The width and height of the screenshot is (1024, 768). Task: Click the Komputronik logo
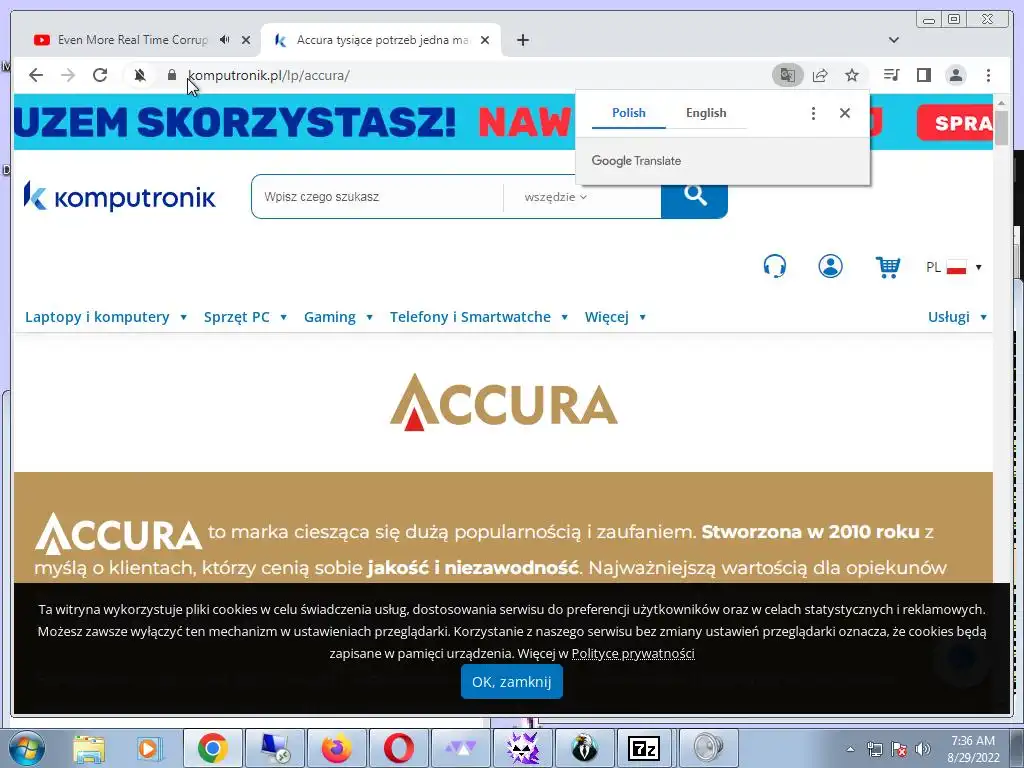[120, 197]
